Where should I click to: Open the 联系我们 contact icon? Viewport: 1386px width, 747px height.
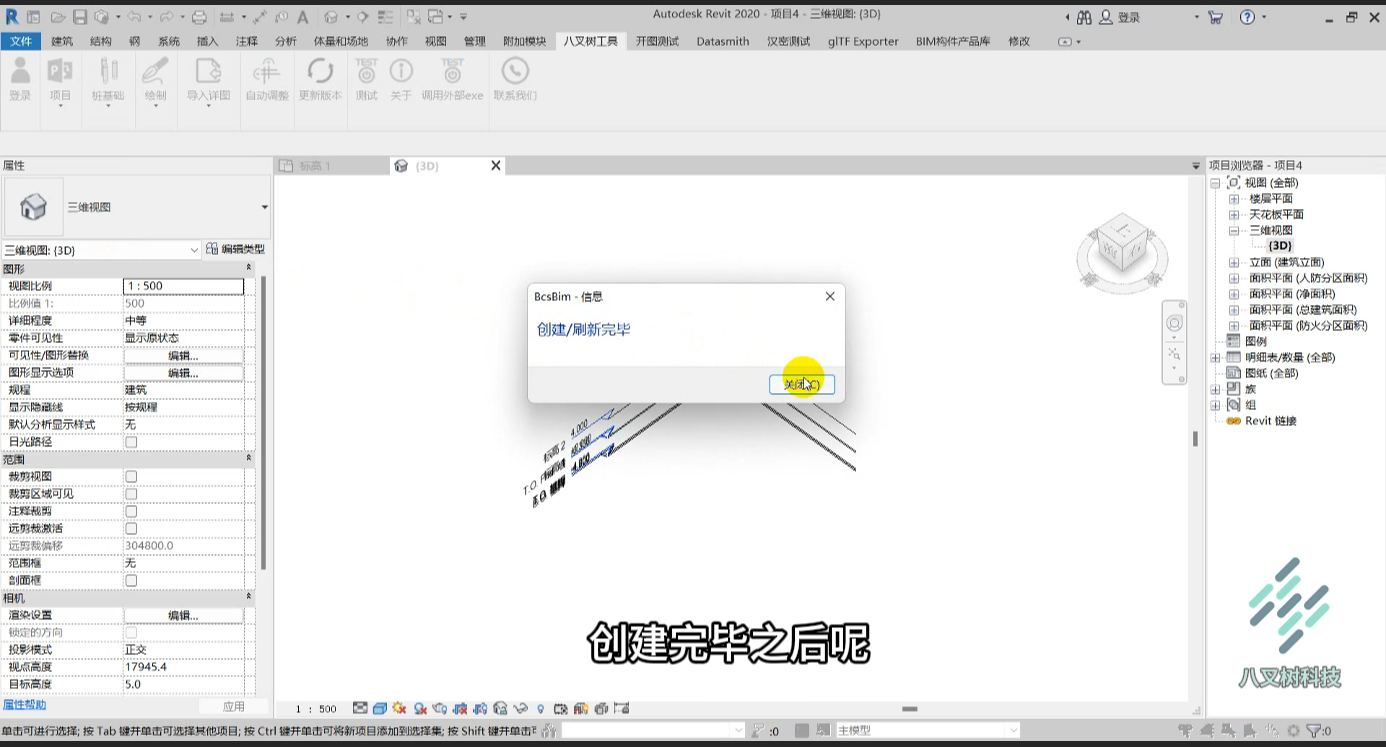tap(515, 79)
